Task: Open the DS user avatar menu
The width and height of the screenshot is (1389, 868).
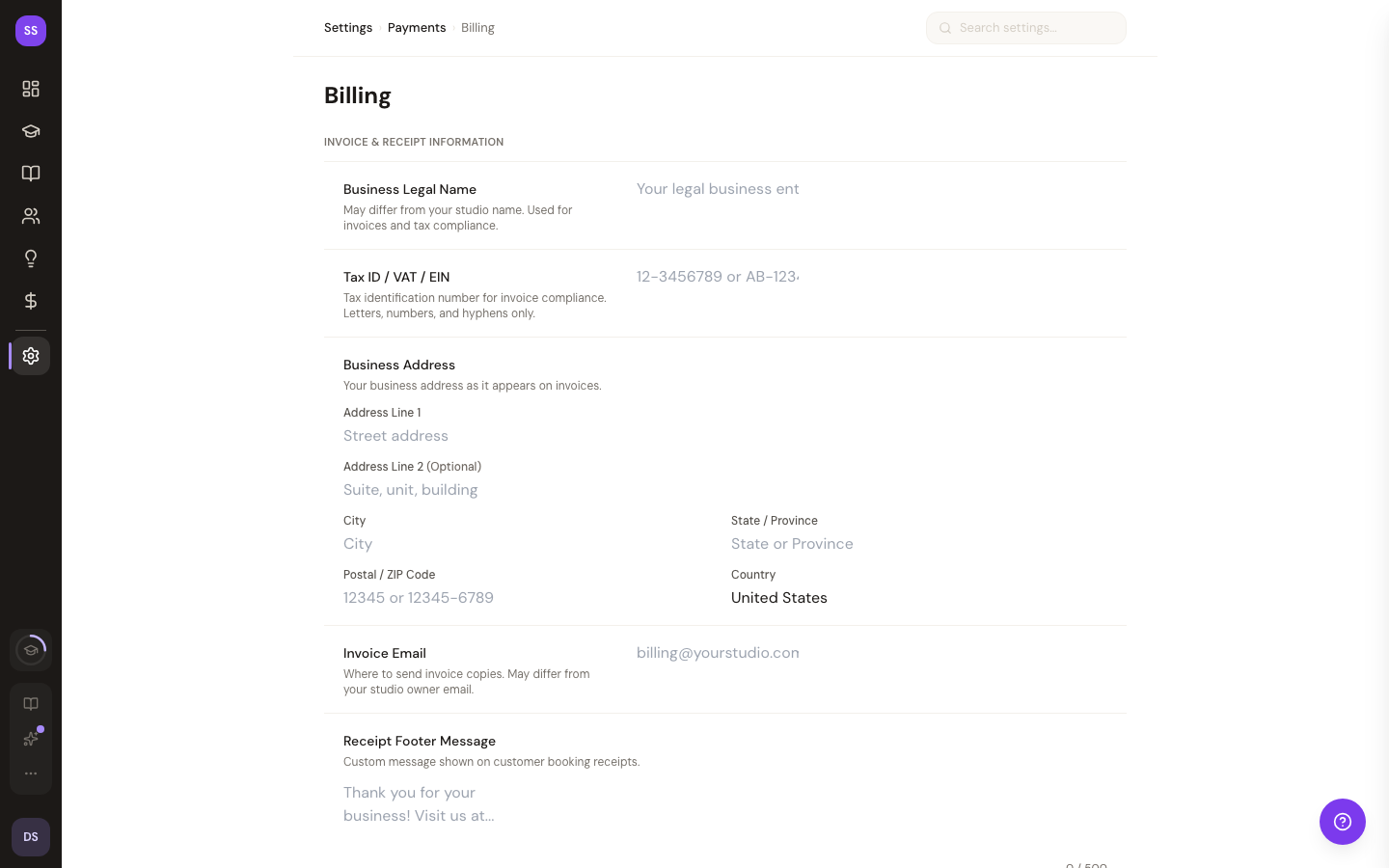Action: [31, 837]
